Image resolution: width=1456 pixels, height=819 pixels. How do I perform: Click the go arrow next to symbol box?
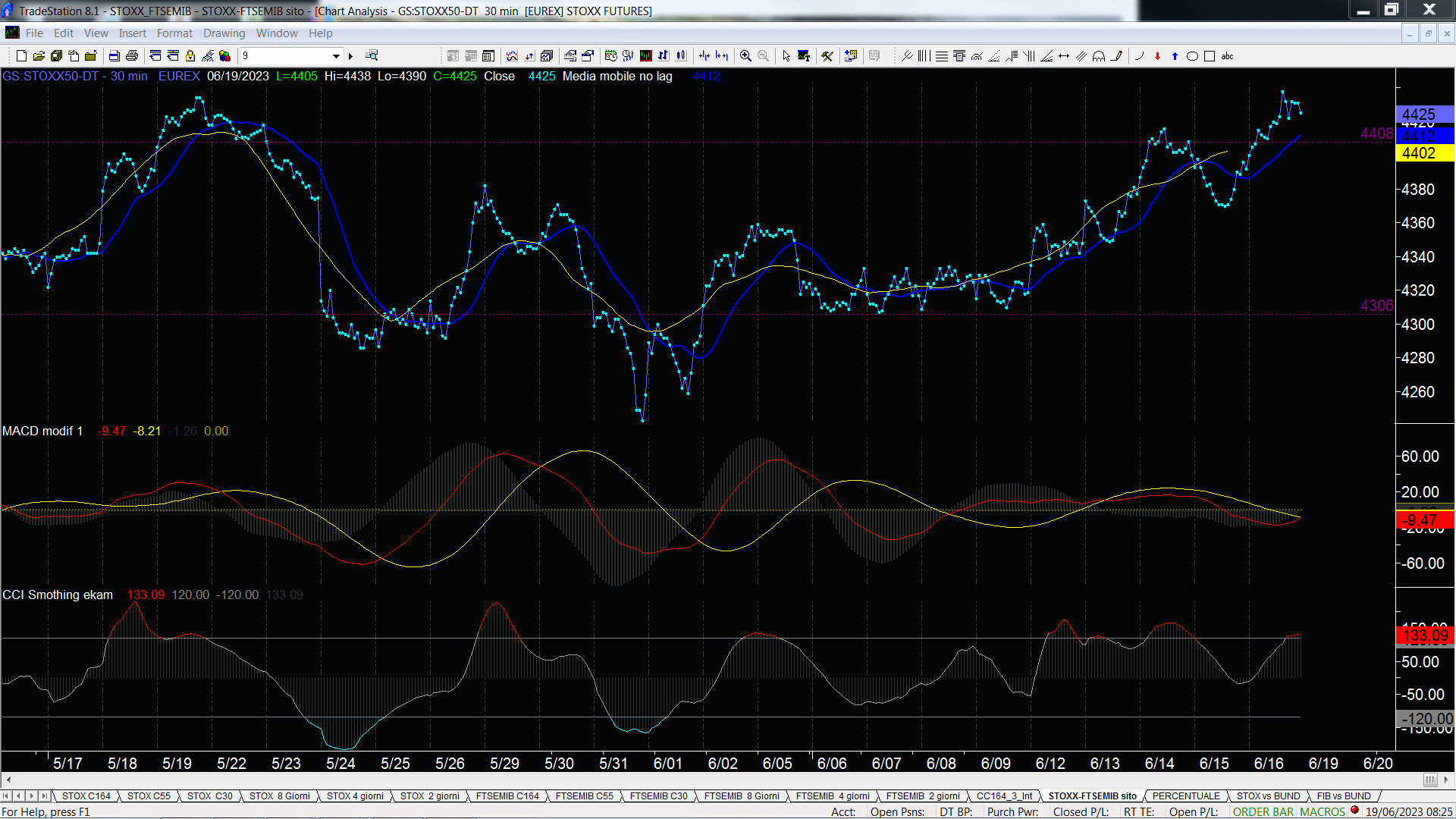pyautogui.click(x=350, y=56)
